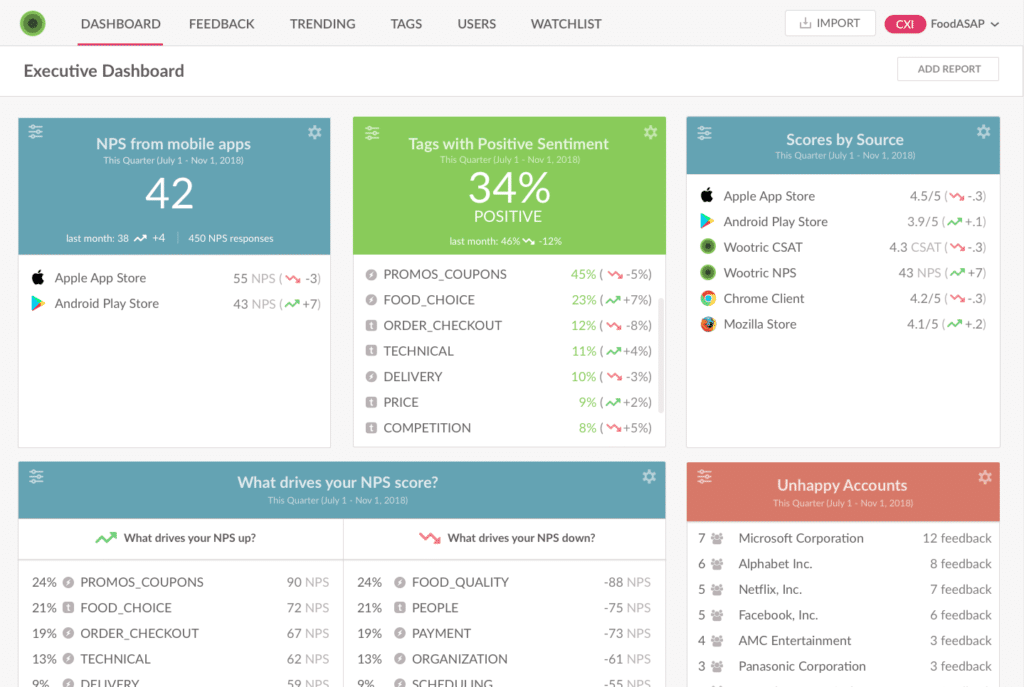Click the green app logo in top-left corner
The width and height of the screenshot is (1024, 687).
(34, 22)
